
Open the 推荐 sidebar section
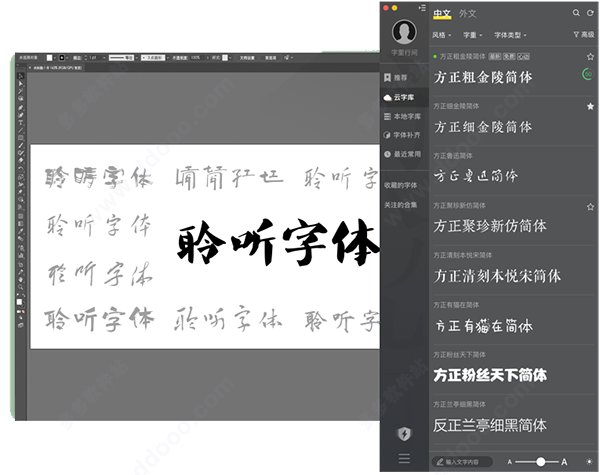pyautogui.click(x=404, y=78)
